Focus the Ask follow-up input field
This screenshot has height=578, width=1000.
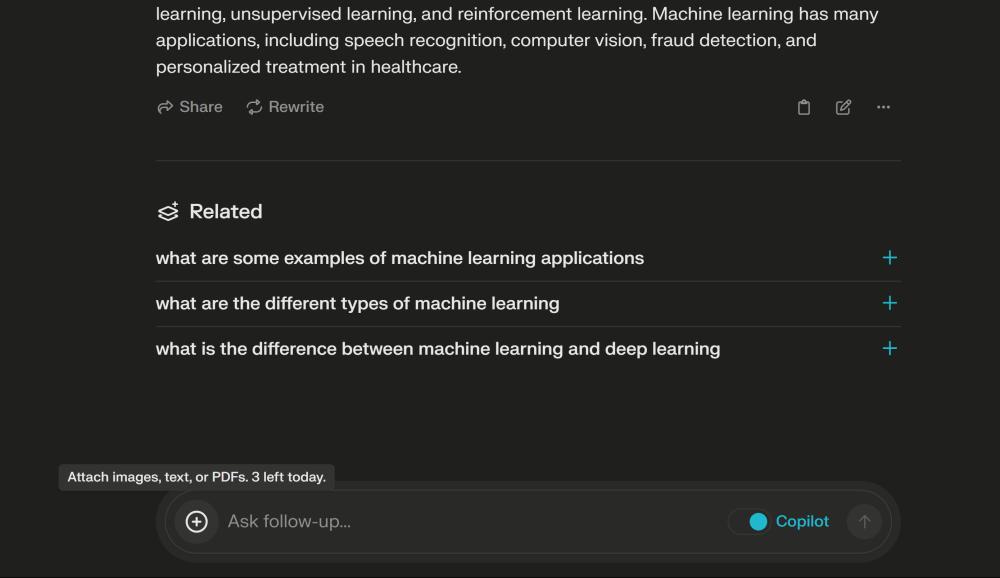tap(472, 522)
